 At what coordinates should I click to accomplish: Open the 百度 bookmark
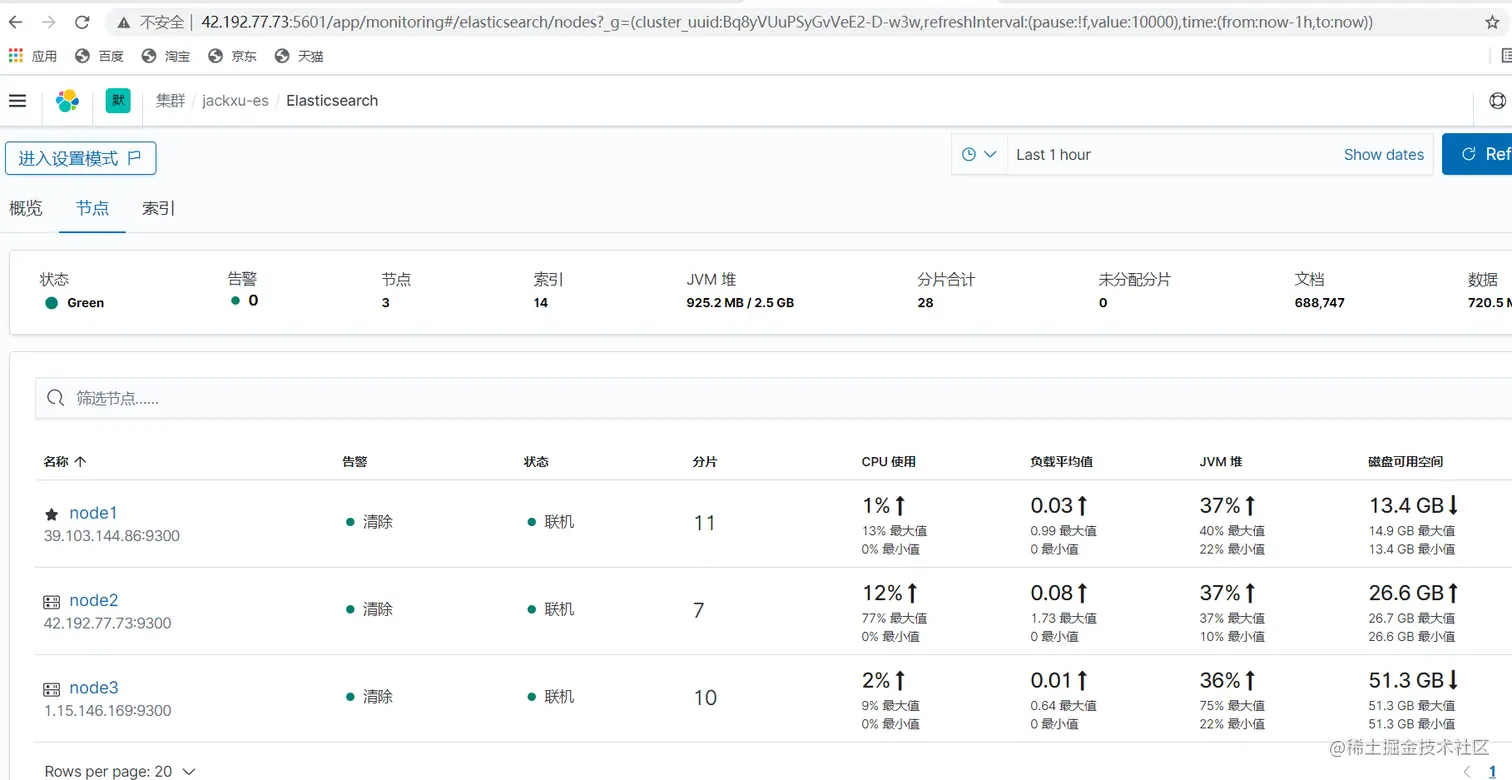click(100, 56)
